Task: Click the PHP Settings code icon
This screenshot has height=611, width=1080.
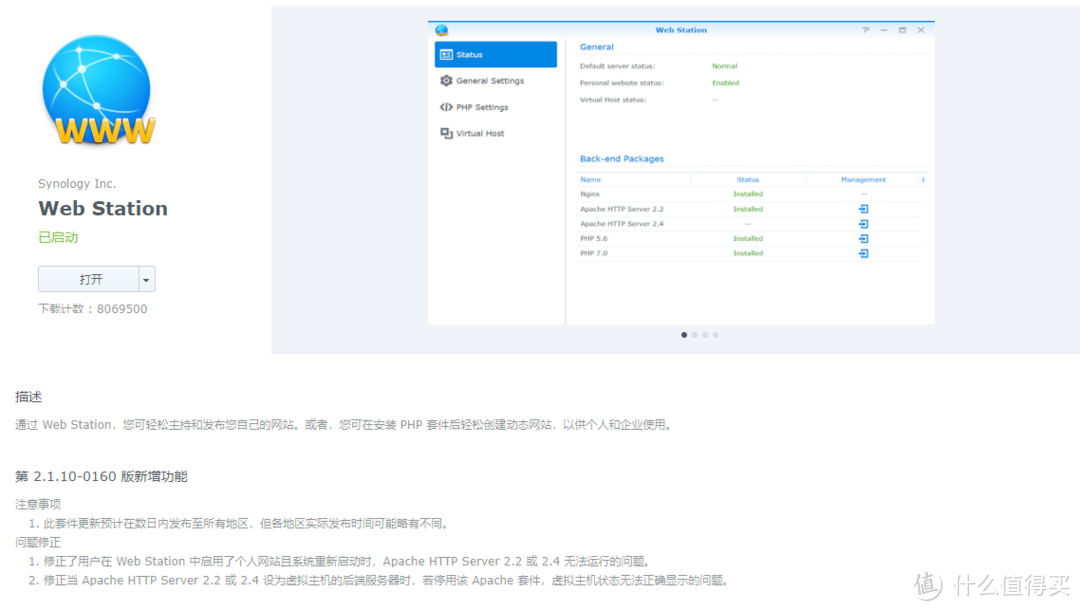Action: click(x=444, y=106)
